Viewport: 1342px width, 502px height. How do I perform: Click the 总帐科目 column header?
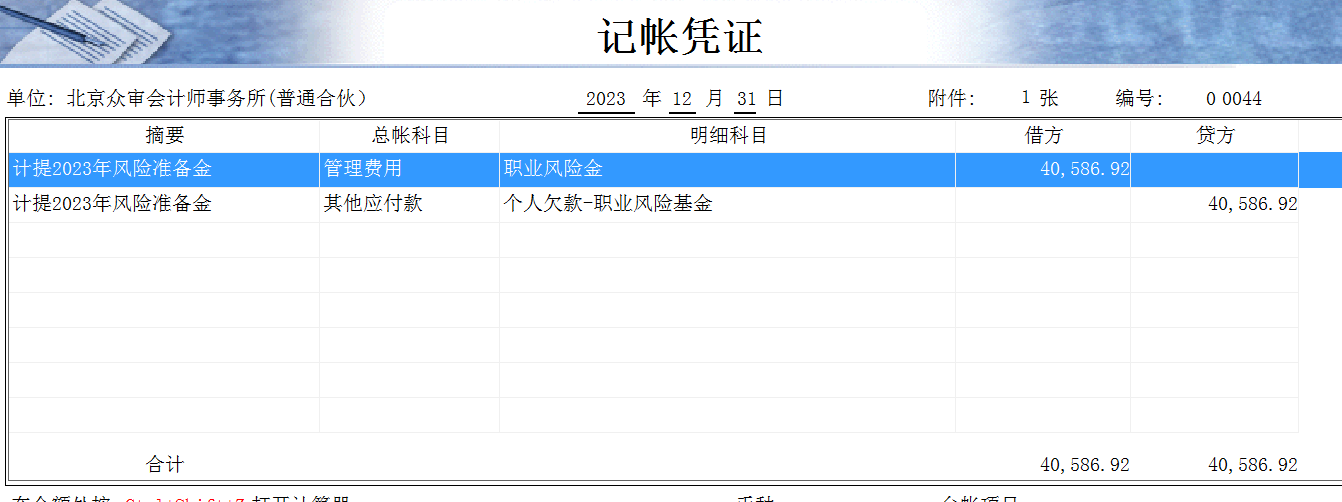pos(410,136)
